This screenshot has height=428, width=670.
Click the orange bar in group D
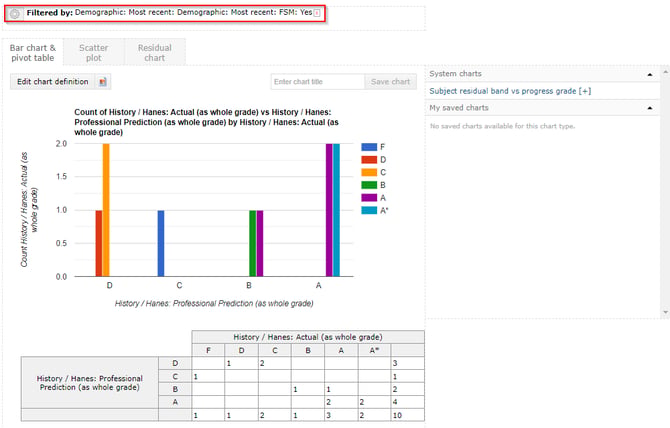pyautogui.click(x=106, y=210)
